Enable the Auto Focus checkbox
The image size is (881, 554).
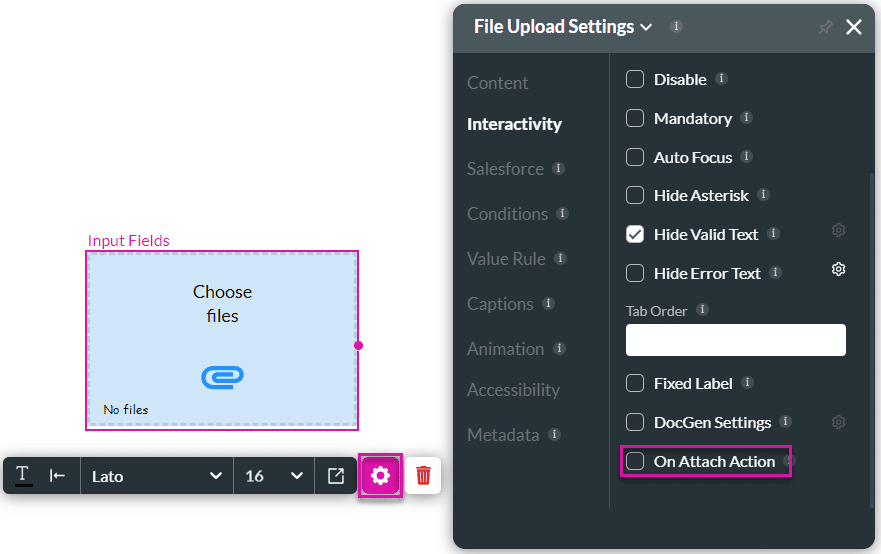coord(635,157)
